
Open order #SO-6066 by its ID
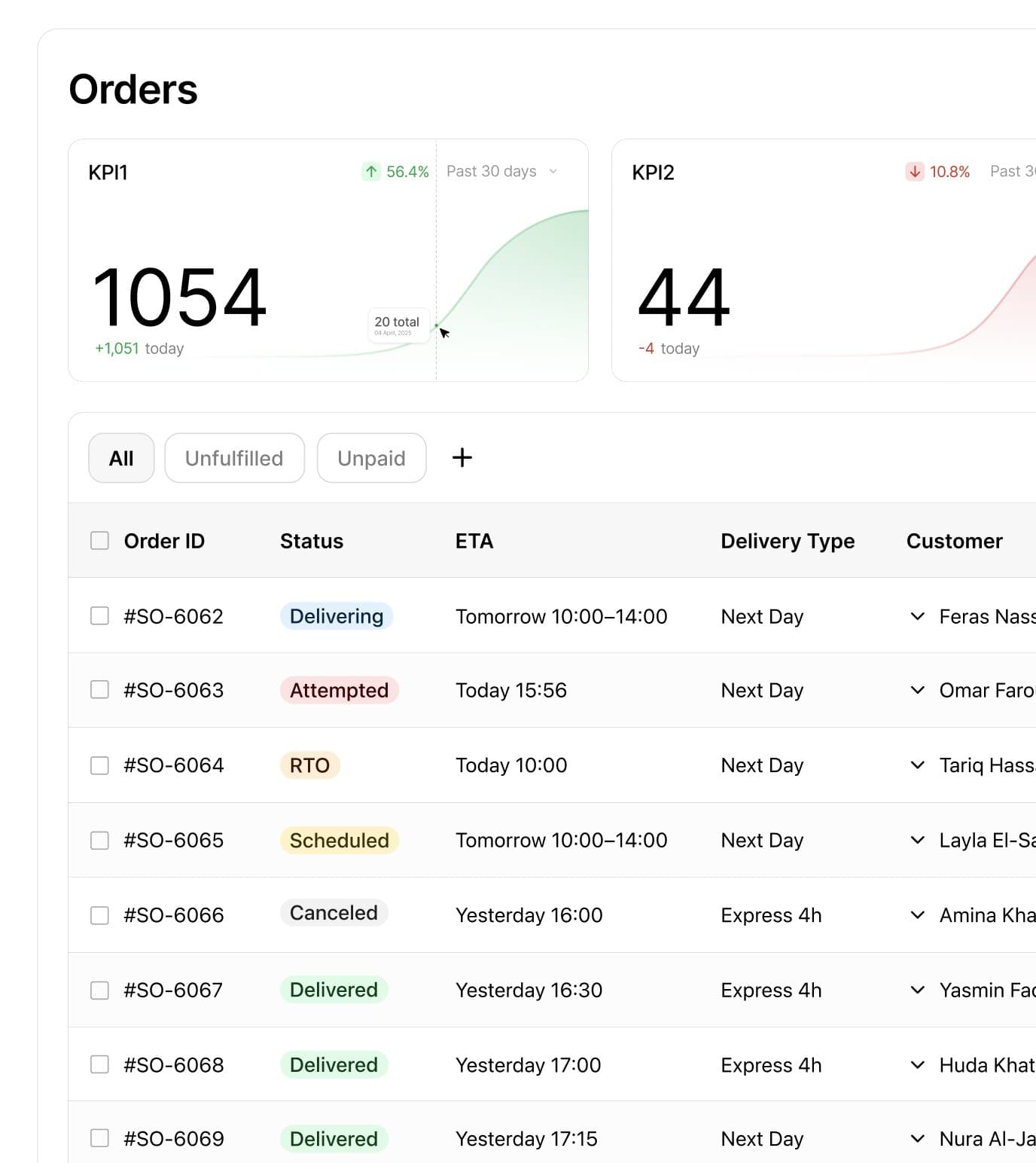coord(174,915)
